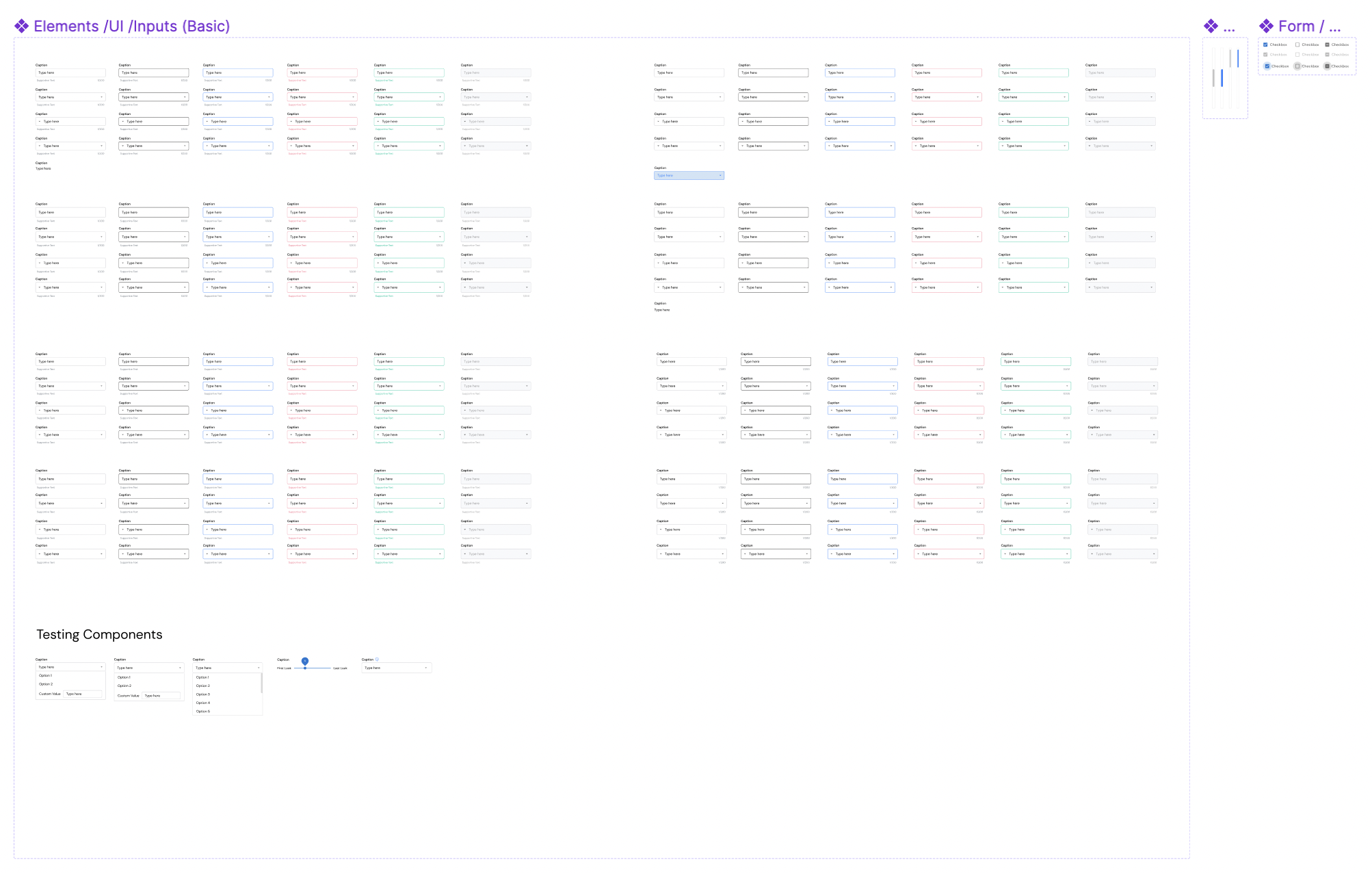Open the blue highlighted Type here dropdown
Screen dimensions: 1372x873
[689, 176]
